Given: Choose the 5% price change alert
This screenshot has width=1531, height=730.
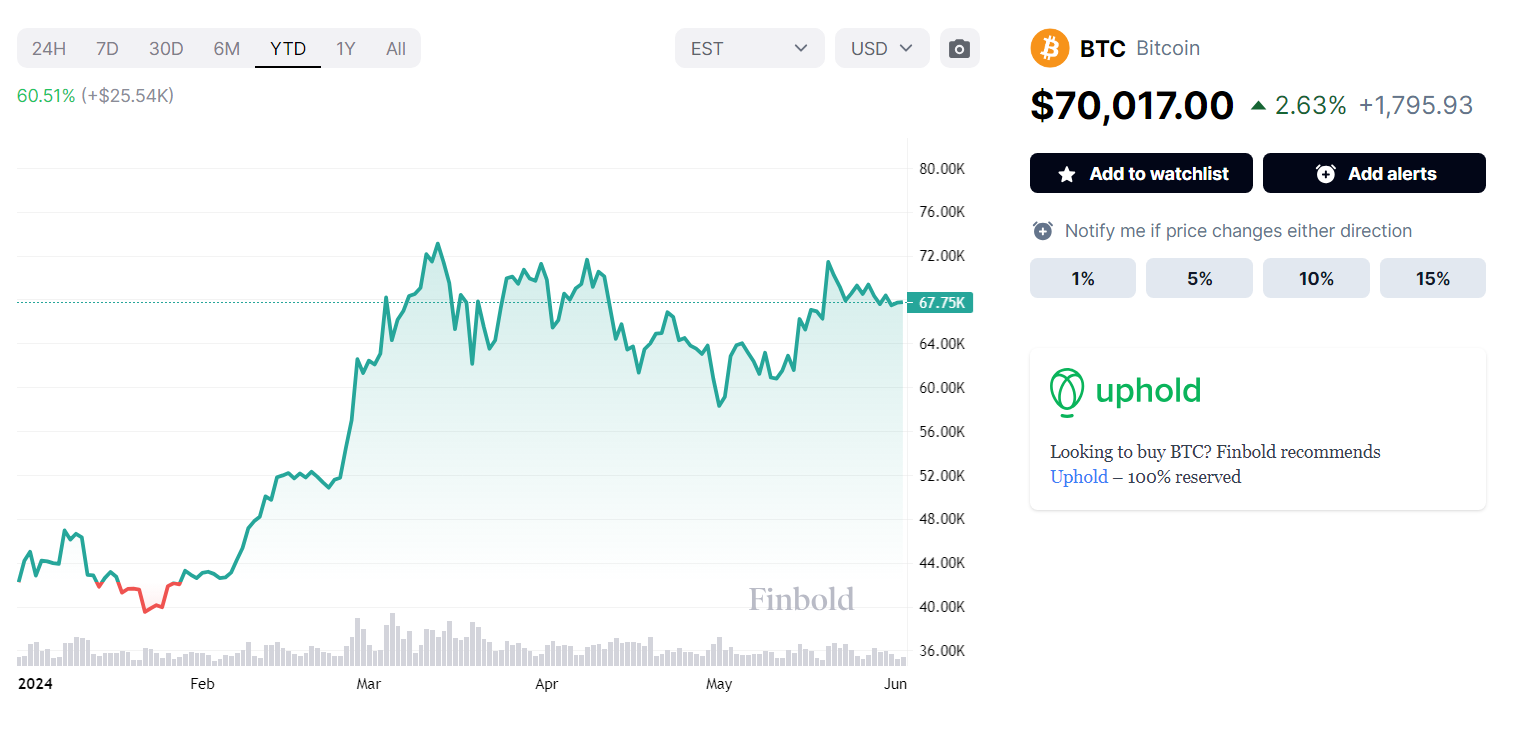Looking at the screenshot, I should (1199, 278).
